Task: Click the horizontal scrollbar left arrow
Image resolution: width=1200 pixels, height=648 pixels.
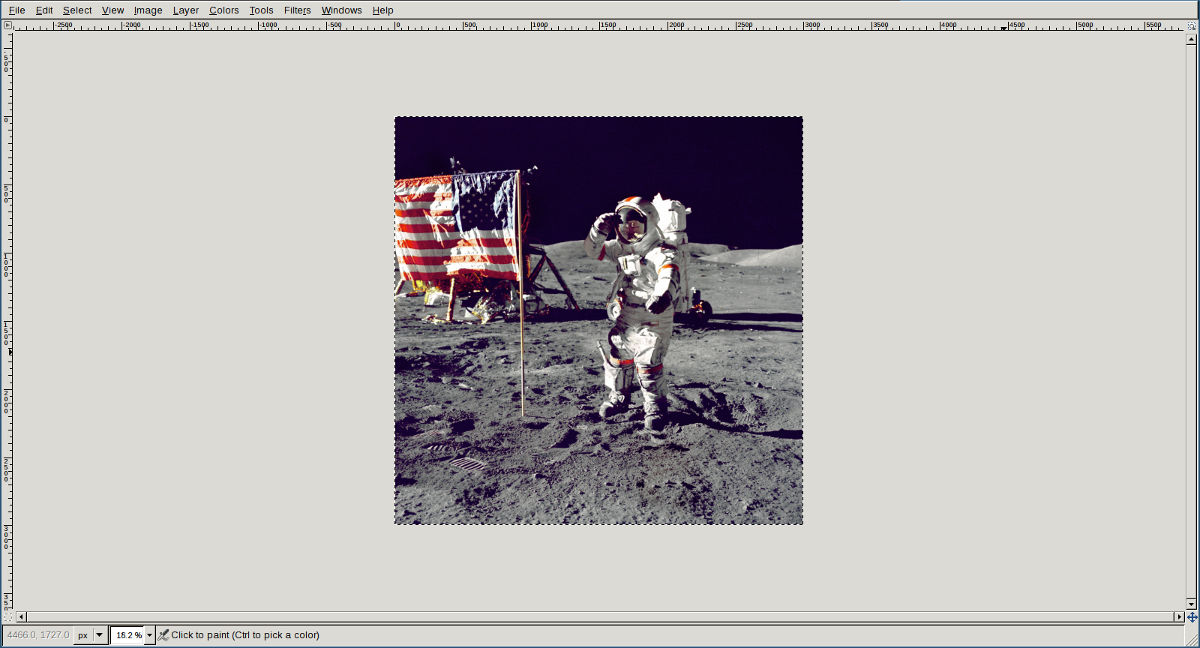Action: point(21,617)
